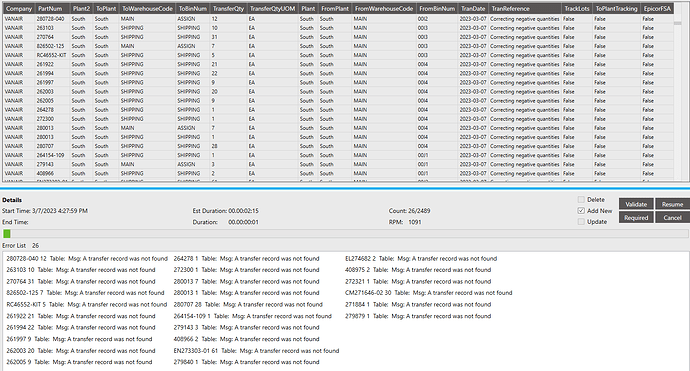
Task: Select part number cell 270764
Action: (52, 37)
